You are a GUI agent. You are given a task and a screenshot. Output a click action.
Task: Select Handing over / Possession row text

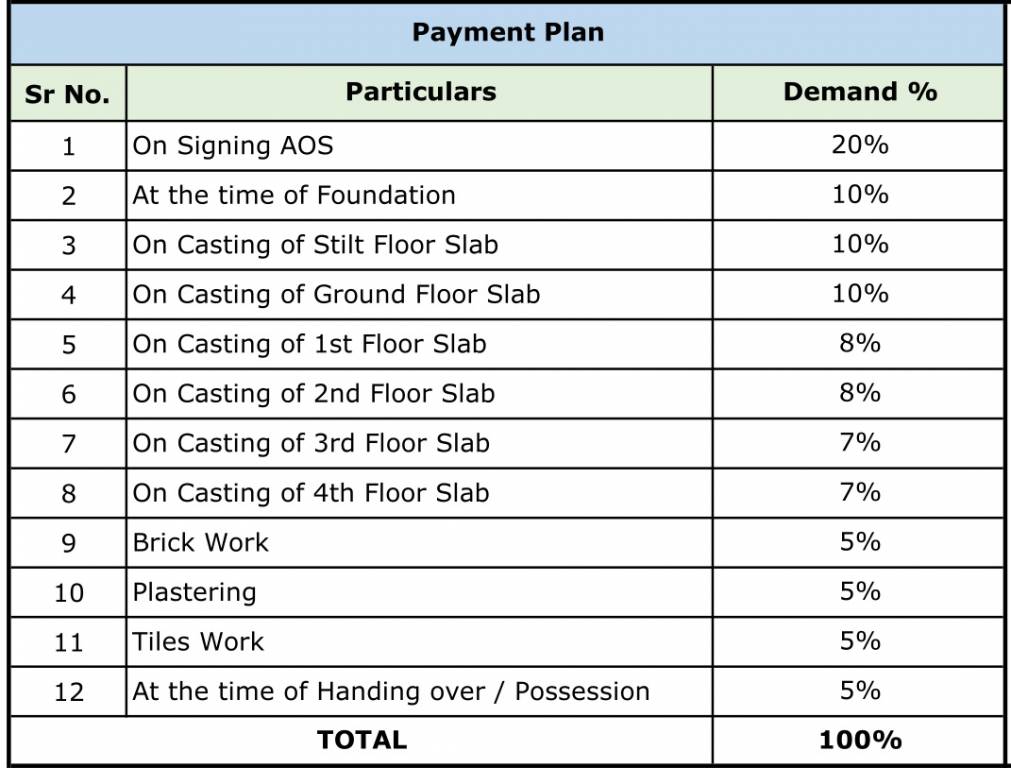[x=391, y=691]
